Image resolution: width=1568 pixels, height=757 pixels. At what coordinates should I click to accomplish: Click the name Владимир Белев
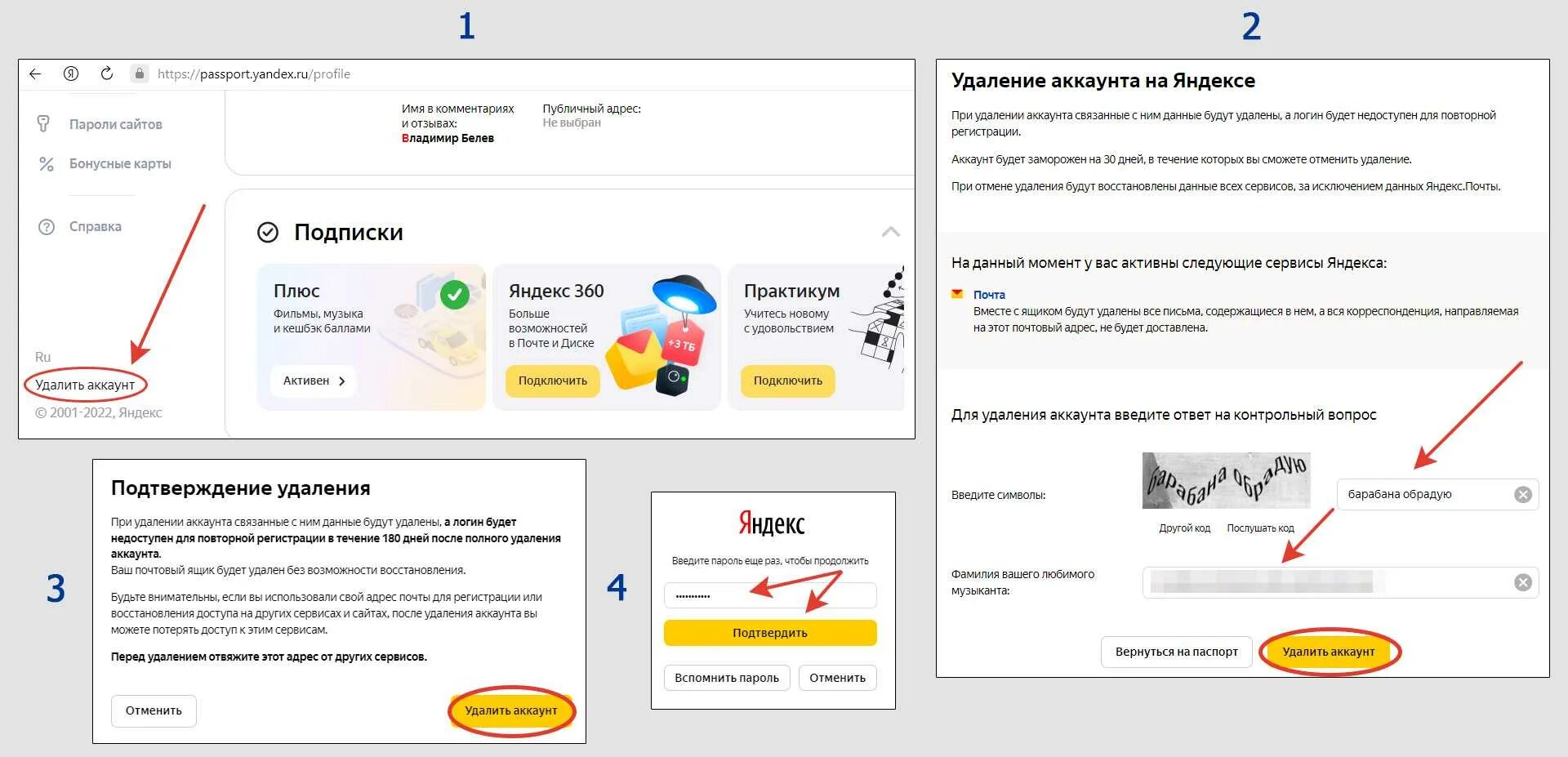[448, 138]
